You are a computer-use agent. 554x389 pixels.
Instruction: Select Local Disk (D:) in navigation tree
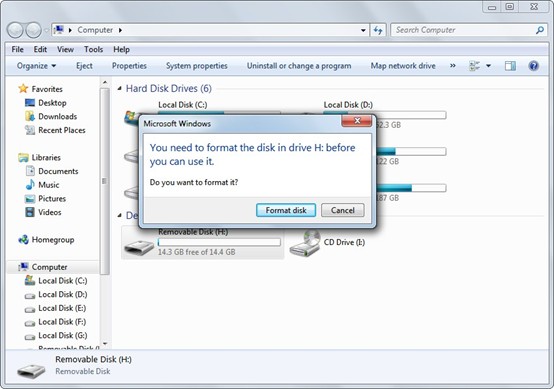click(63, 295)
